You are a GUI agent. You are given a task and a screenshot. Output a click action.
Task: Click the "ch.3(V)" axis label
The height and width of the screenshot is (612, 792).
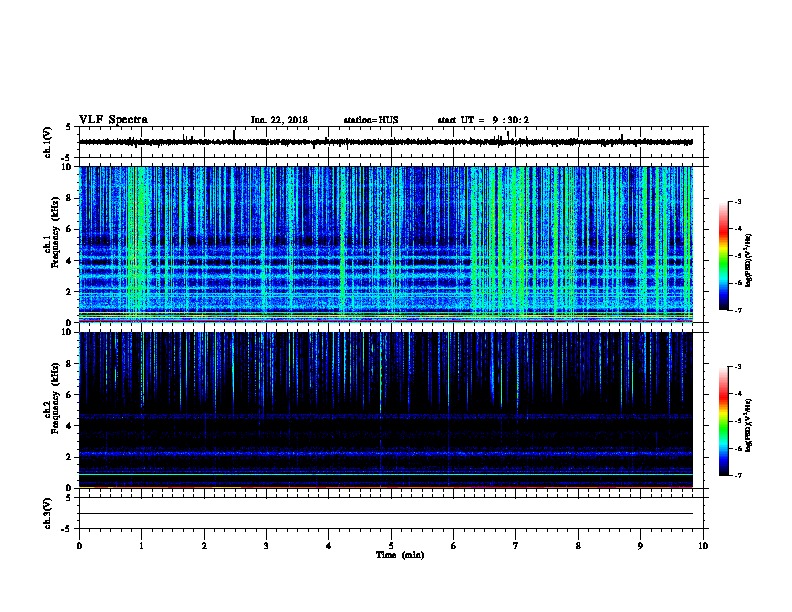(x=47, y=513)
